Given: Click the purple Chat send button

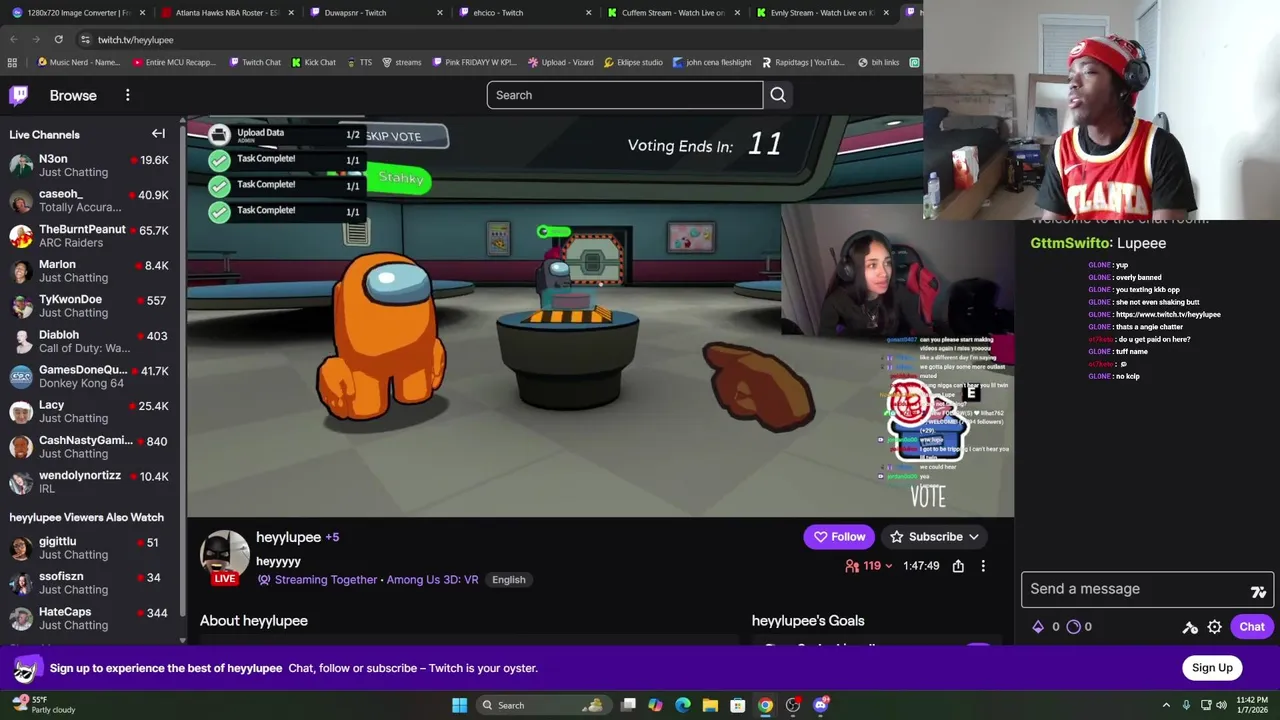Looking at the screenshot, I should [x=1252, y=627].
